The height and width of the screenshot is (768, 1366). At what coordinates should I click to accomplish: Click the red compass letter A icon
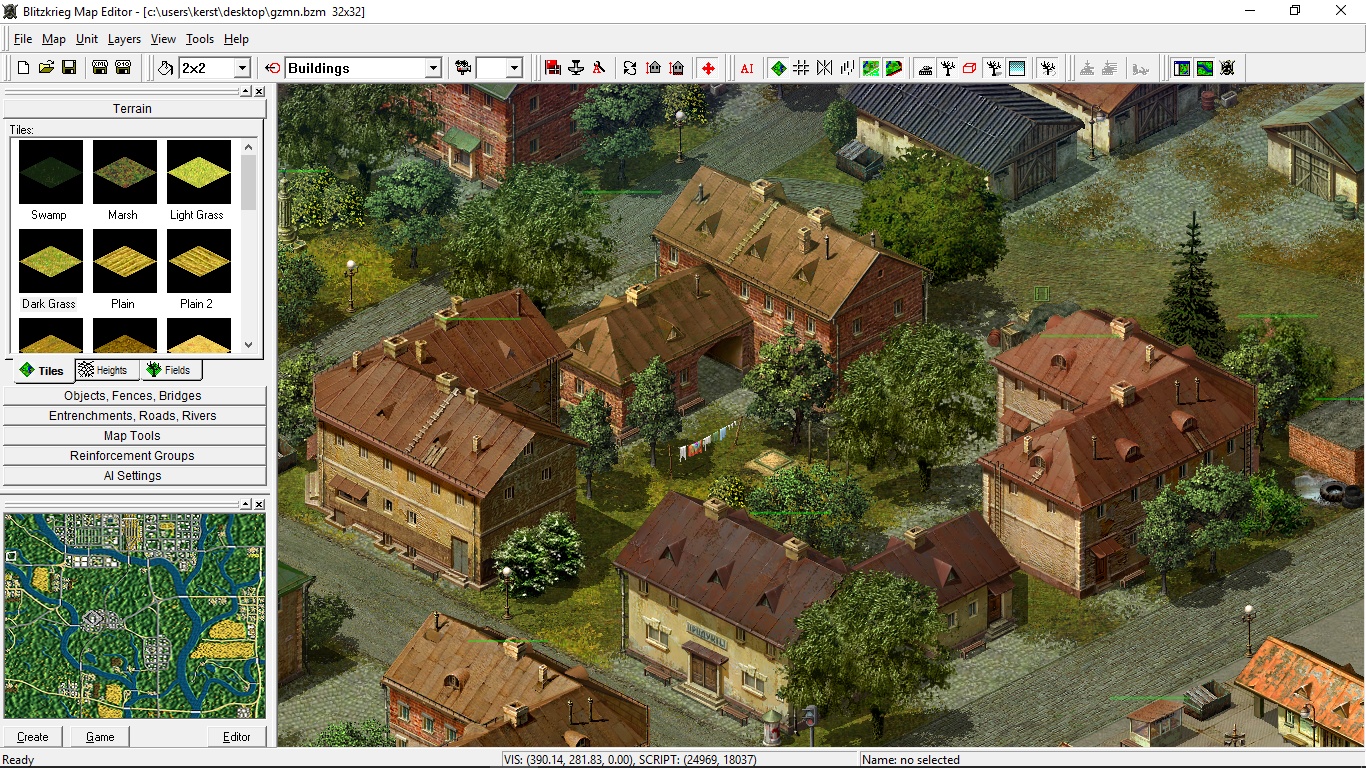pyautogui.click(x=599, y=68)
